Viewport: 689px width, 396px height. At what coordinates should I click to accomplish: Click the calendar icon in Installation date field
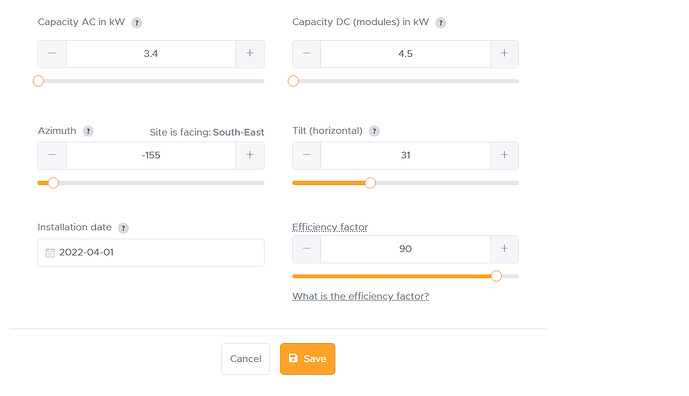click(x=50, y=253)
